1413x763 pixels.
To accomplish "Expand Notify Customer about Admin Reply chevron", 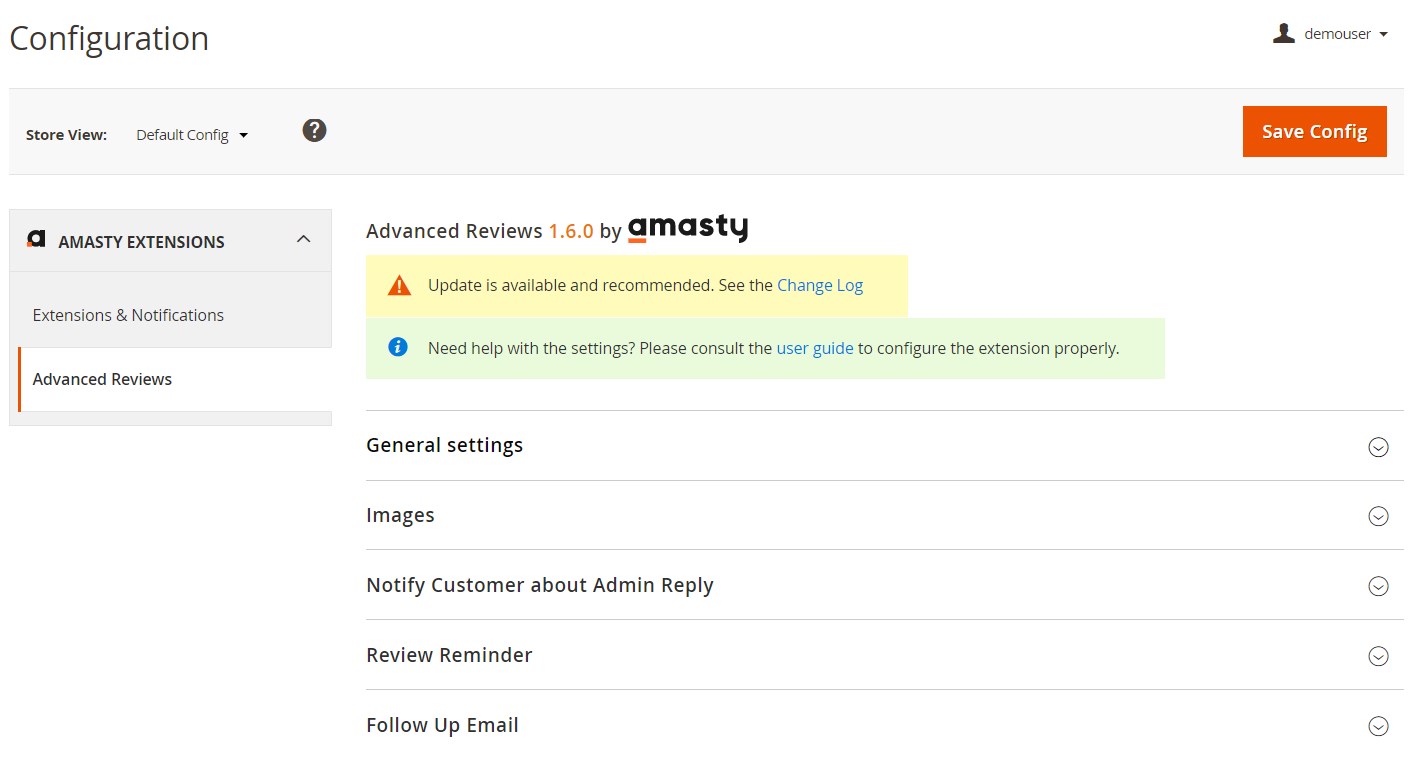I will coord(1378,586).
